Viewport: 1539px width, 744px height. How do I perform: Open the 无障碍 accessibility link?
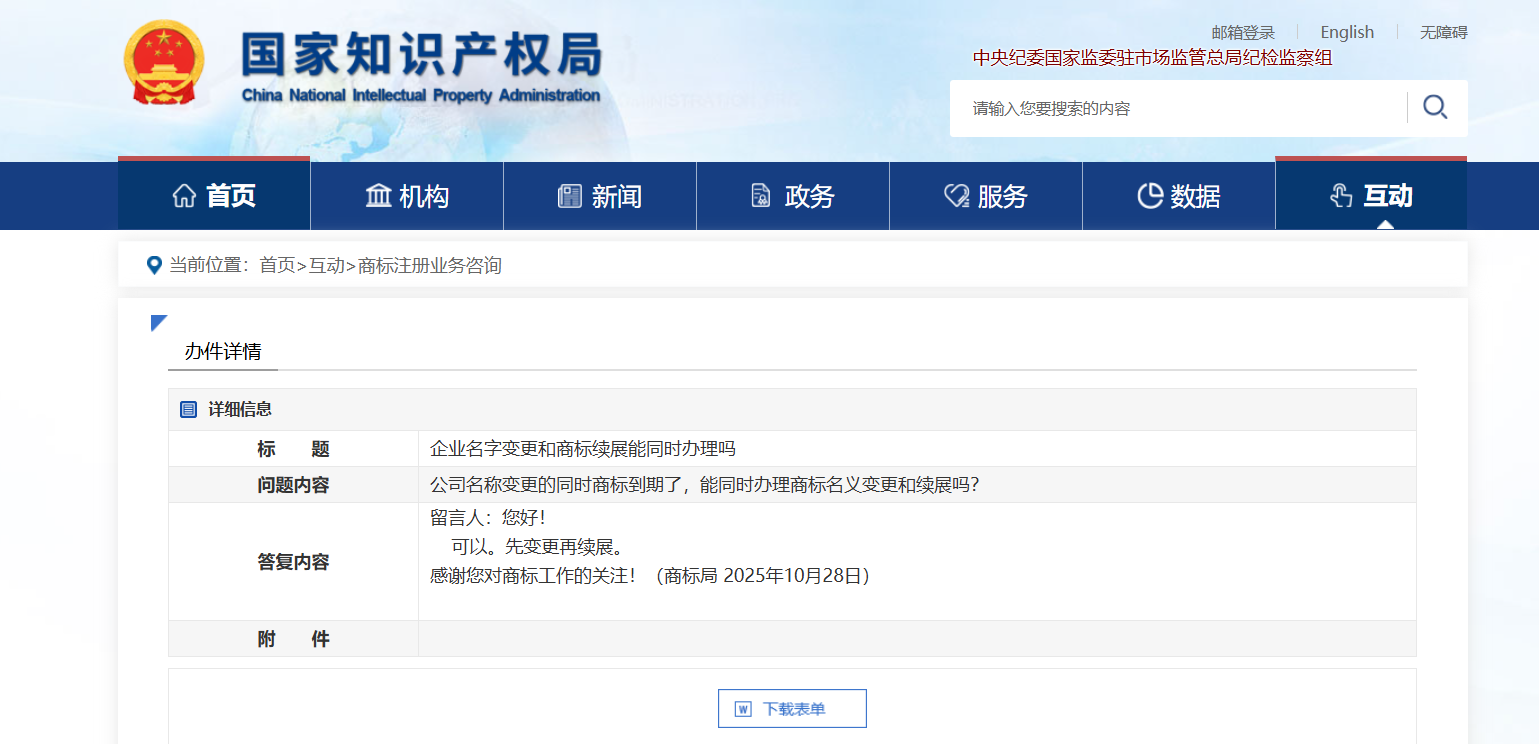click(1443, 32)
